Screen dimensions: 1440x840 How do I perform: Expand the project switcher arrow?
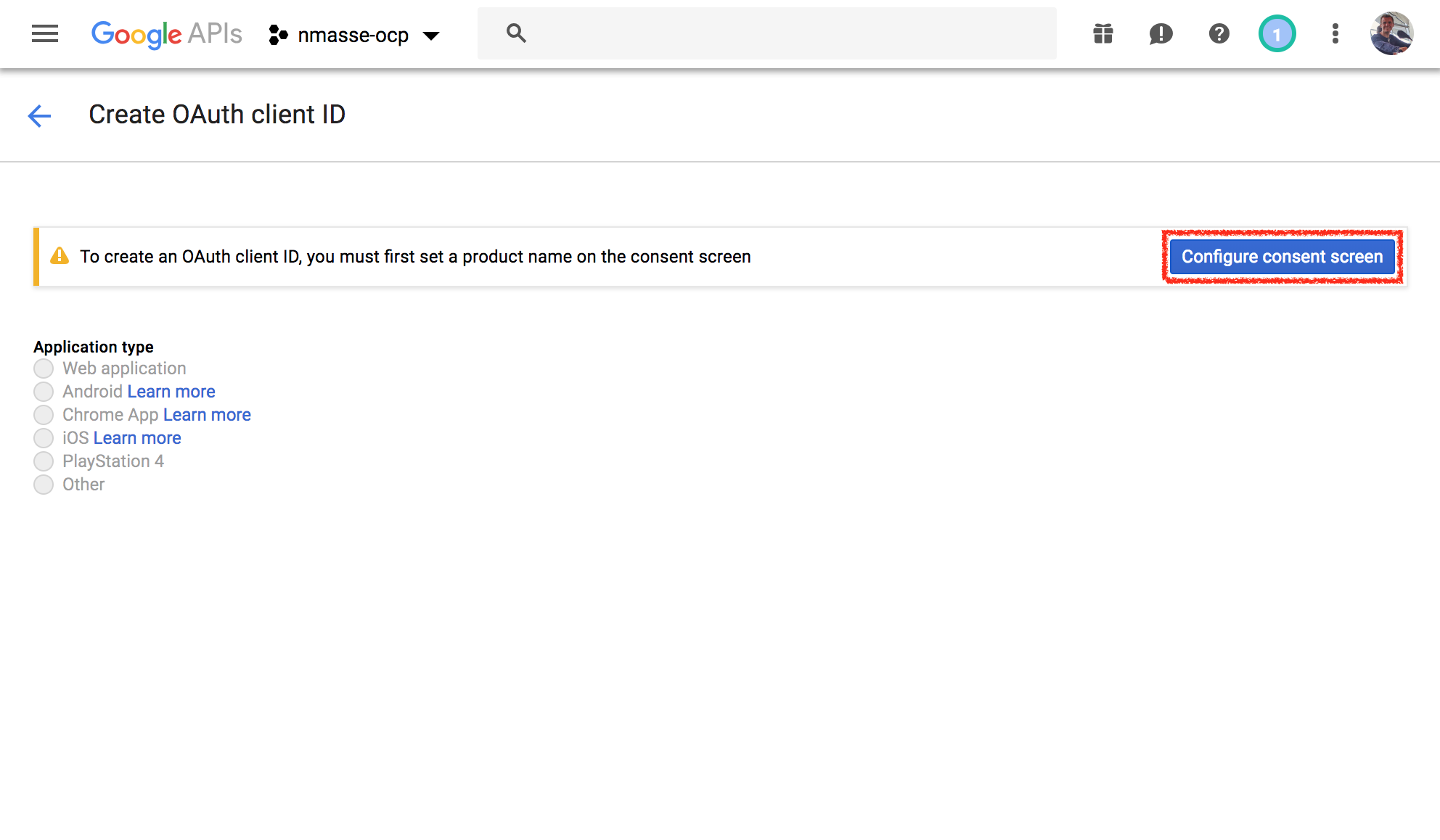pyautogui.click(x=432, y=35)
